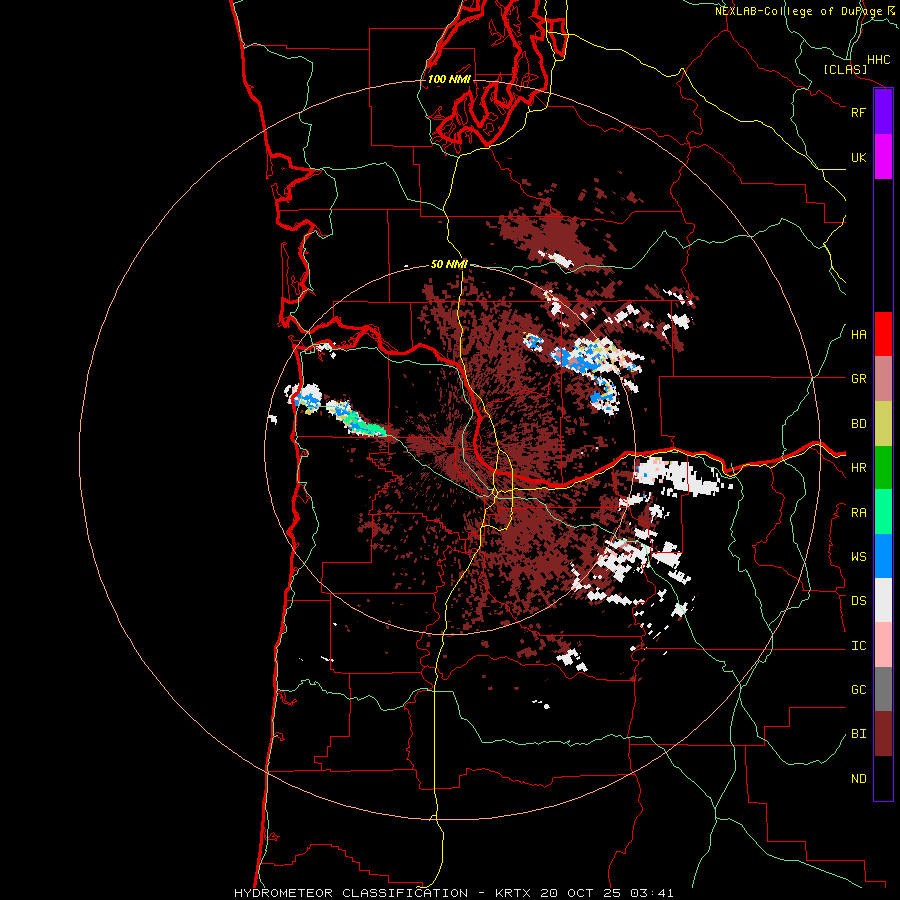Click the IC legend label
Screen dimensions: 900x900
[858, 646]
